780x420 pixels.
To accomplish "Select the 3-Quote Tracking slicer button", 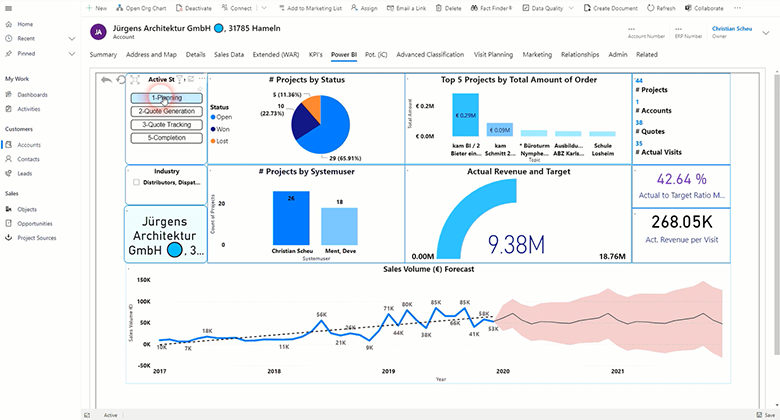I will tap(167, 125).
